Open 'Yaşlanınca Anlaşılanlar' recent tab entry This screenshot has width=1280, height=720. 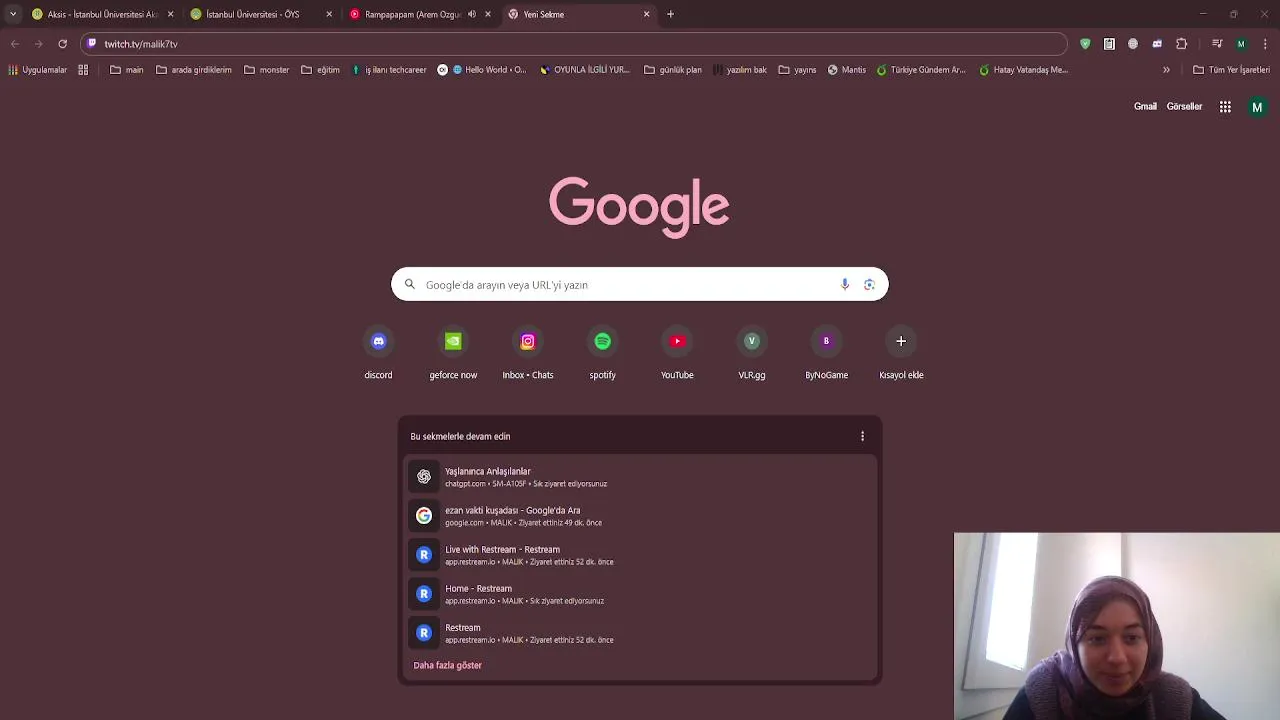pos(640,477)
